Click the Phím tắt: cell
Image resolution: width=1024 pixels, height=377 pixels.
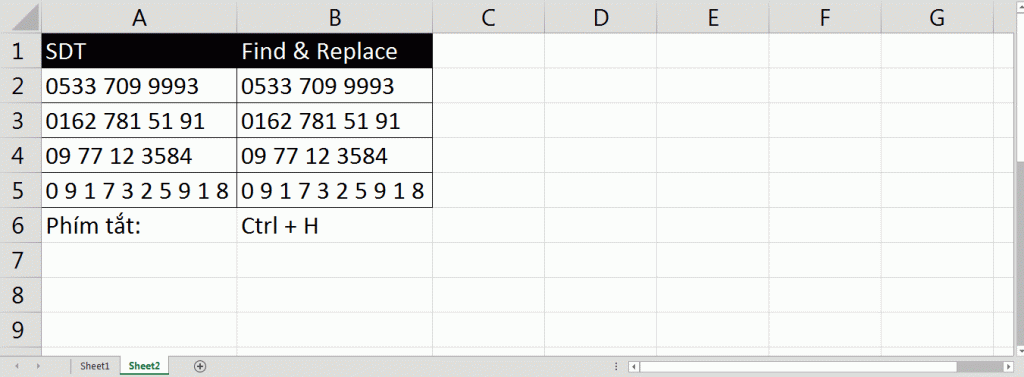139,225
